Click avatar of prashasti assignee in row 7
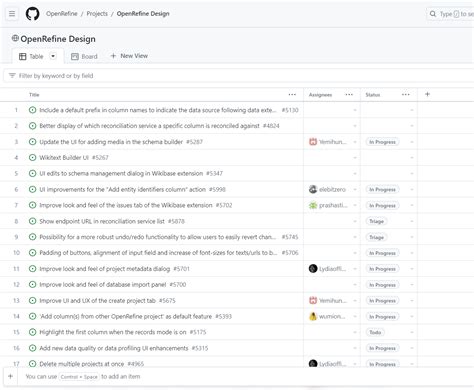The height and width of the screenshot is (390, 474). (313, 205)
